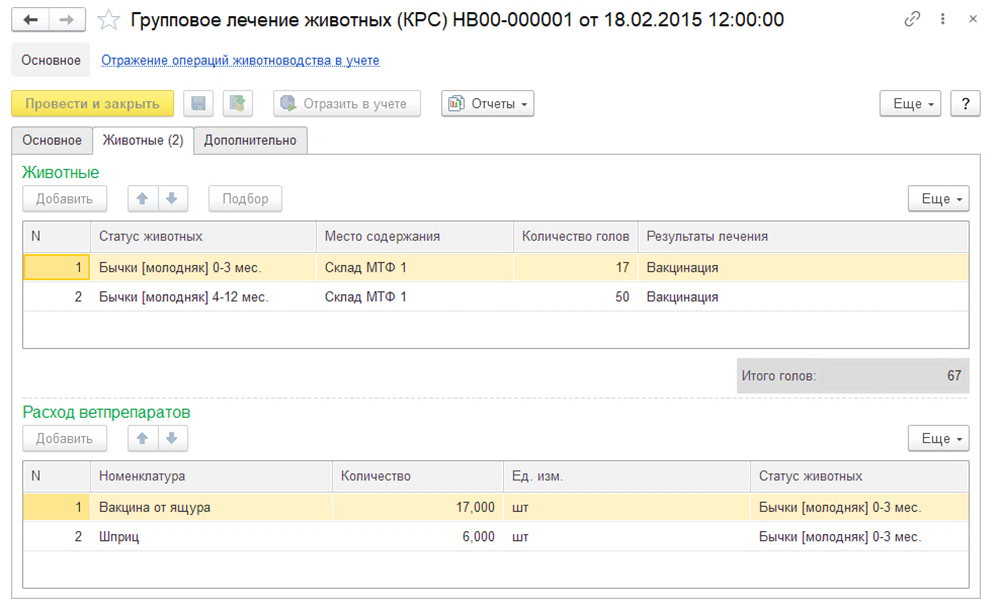Open the vertical three-dot window menu
Viewport: 1000px width, 609px height.
click(943, 19)
